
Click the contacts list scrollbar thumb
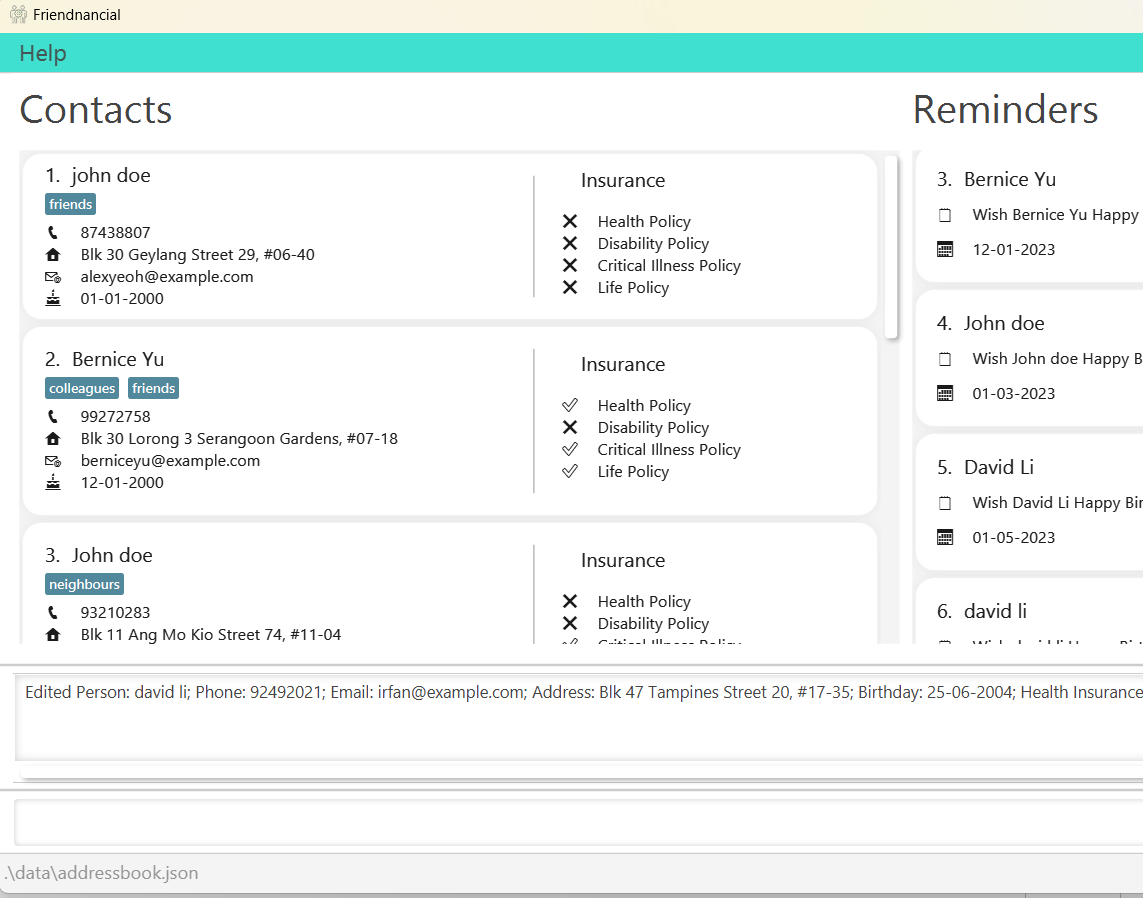tap(891, 247)
